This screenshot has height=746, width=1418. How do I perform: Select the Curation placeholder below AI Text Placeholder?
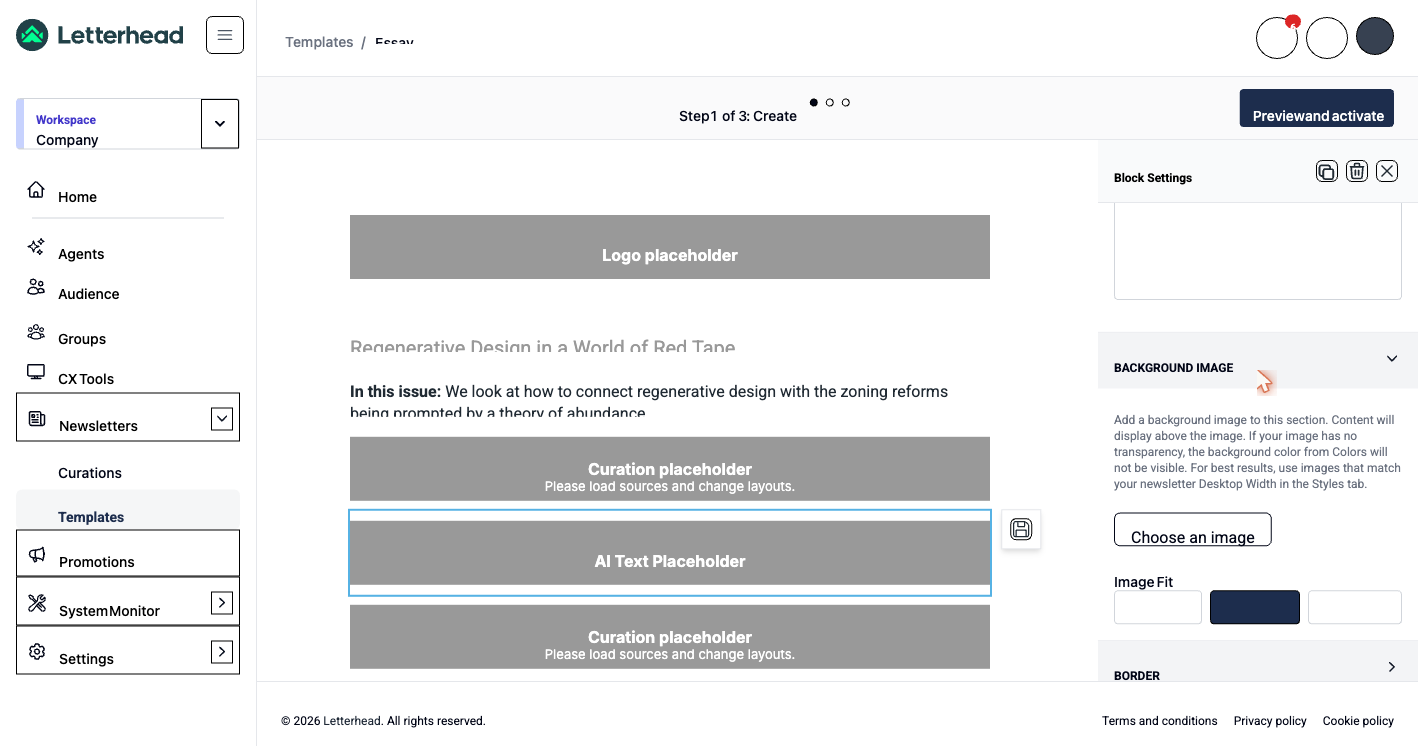tap(670, 637)
